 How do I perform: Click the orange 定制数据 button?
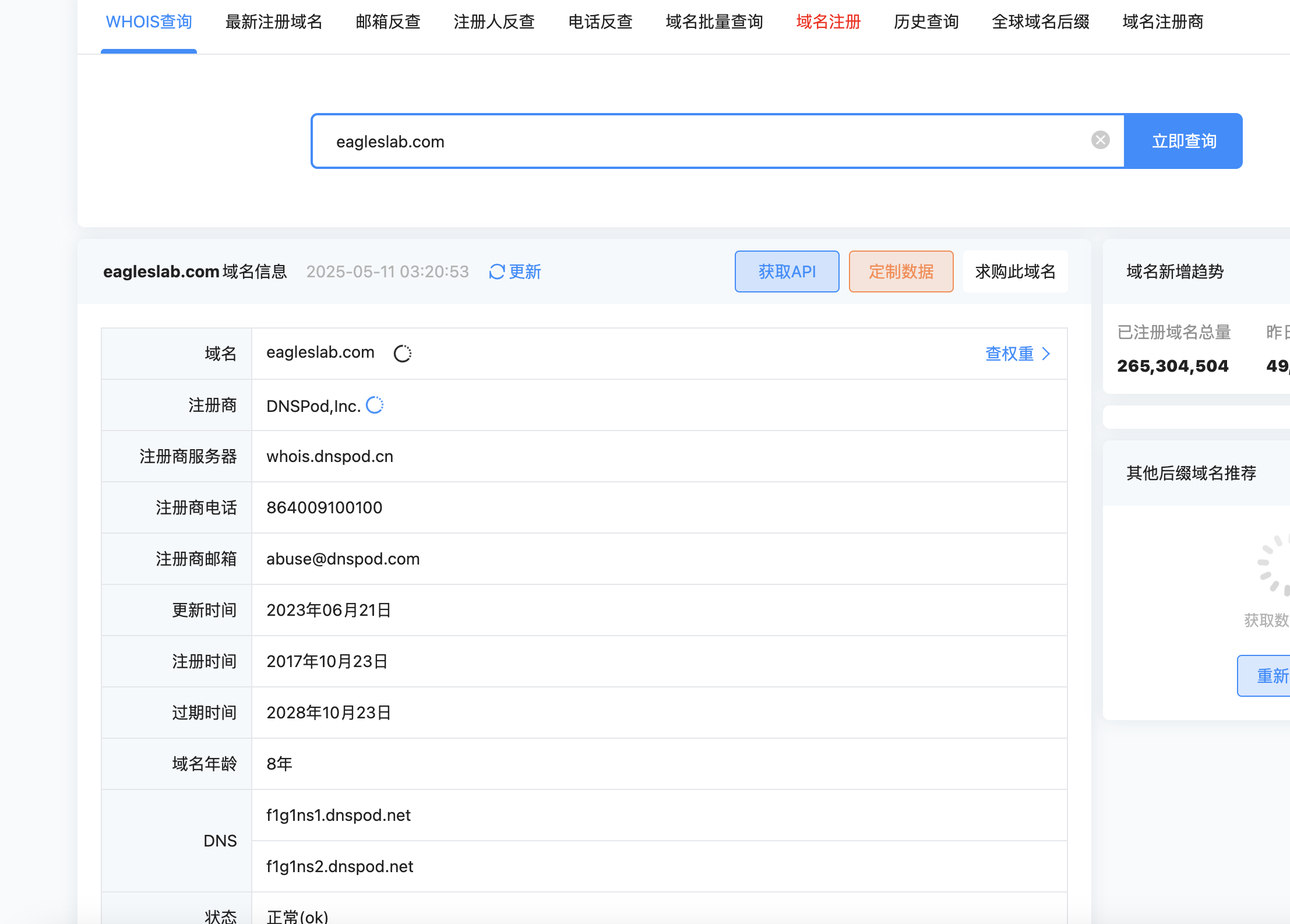(901, 271)
